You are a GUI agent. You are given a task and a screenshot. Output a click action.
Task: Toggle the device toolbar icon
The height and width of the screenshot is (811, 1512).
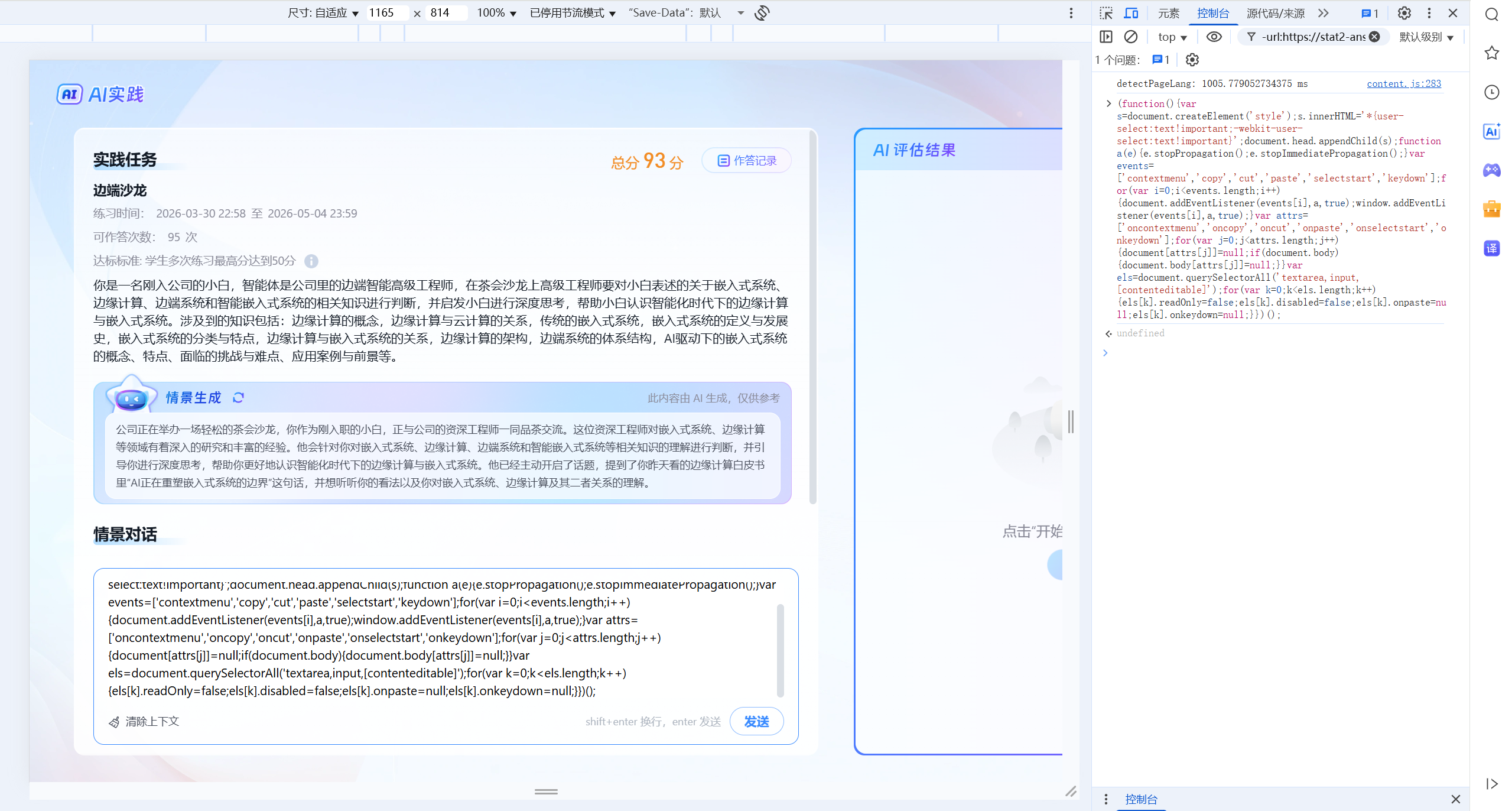point(1131,13)
